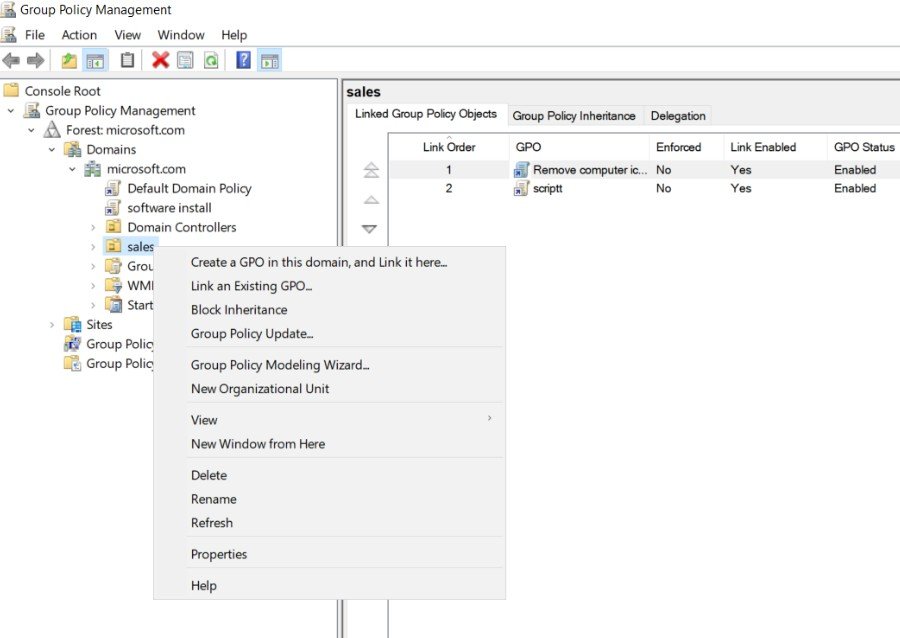Move link up with single up arrow
Screen dimensions: 900x638
coord(371,200)
